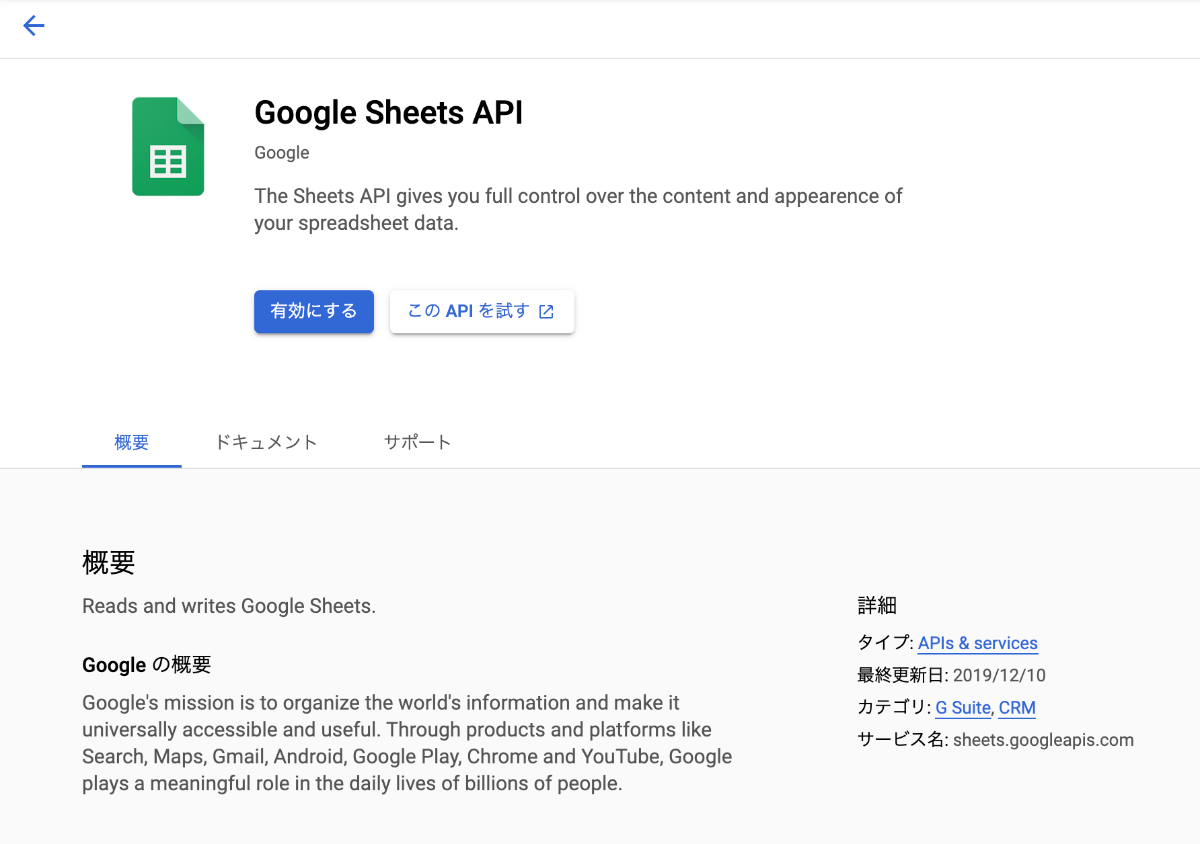Click external link icon on API try button
This screenshot has width=1200, height=844.
coord(546,312)
